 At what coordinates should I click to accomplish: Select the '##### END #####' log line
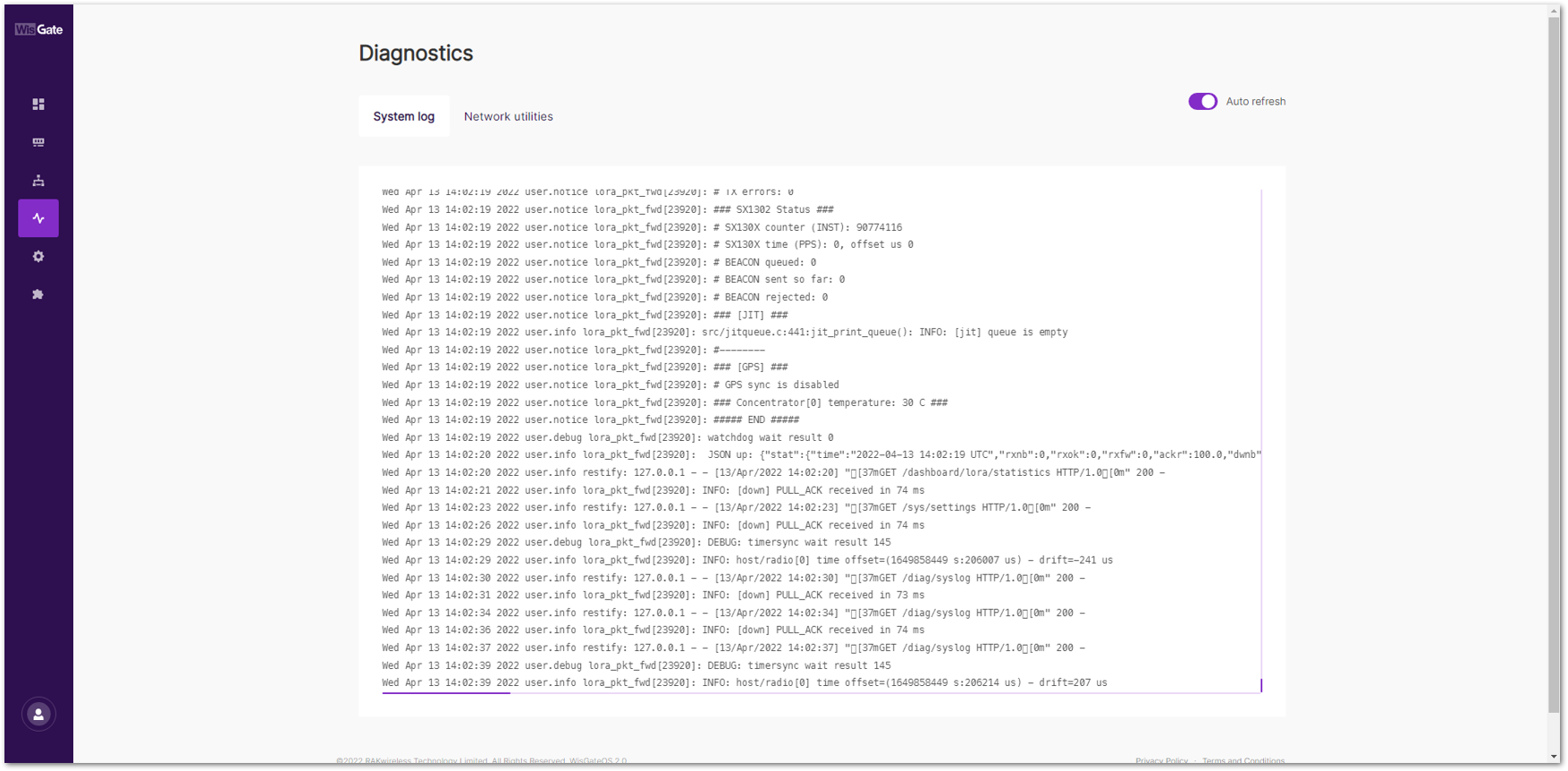[x=591, y=419]
